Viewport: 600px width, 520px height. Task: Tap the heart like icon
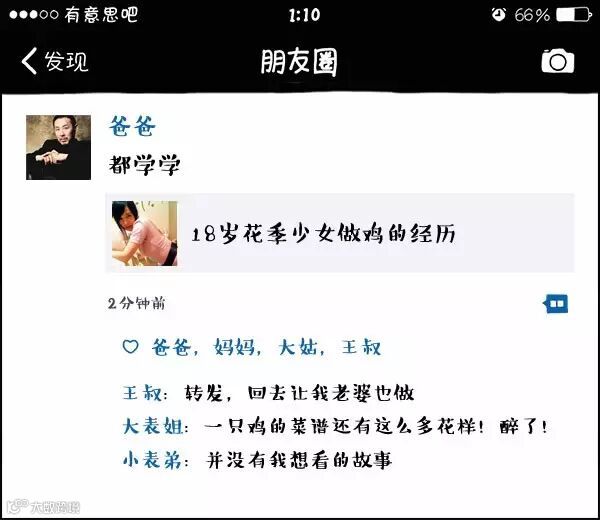click(x=130, y=347)
